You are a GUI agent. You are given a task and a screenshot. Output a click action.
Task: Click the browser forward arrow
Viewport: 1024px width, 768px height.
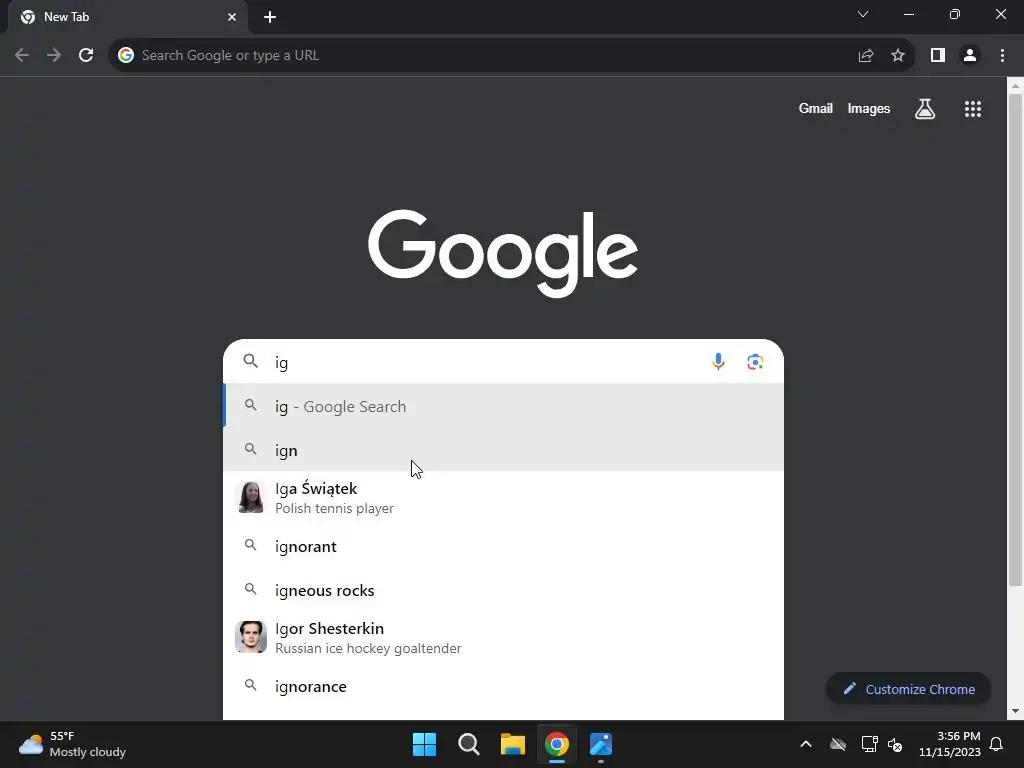(54, 56)
